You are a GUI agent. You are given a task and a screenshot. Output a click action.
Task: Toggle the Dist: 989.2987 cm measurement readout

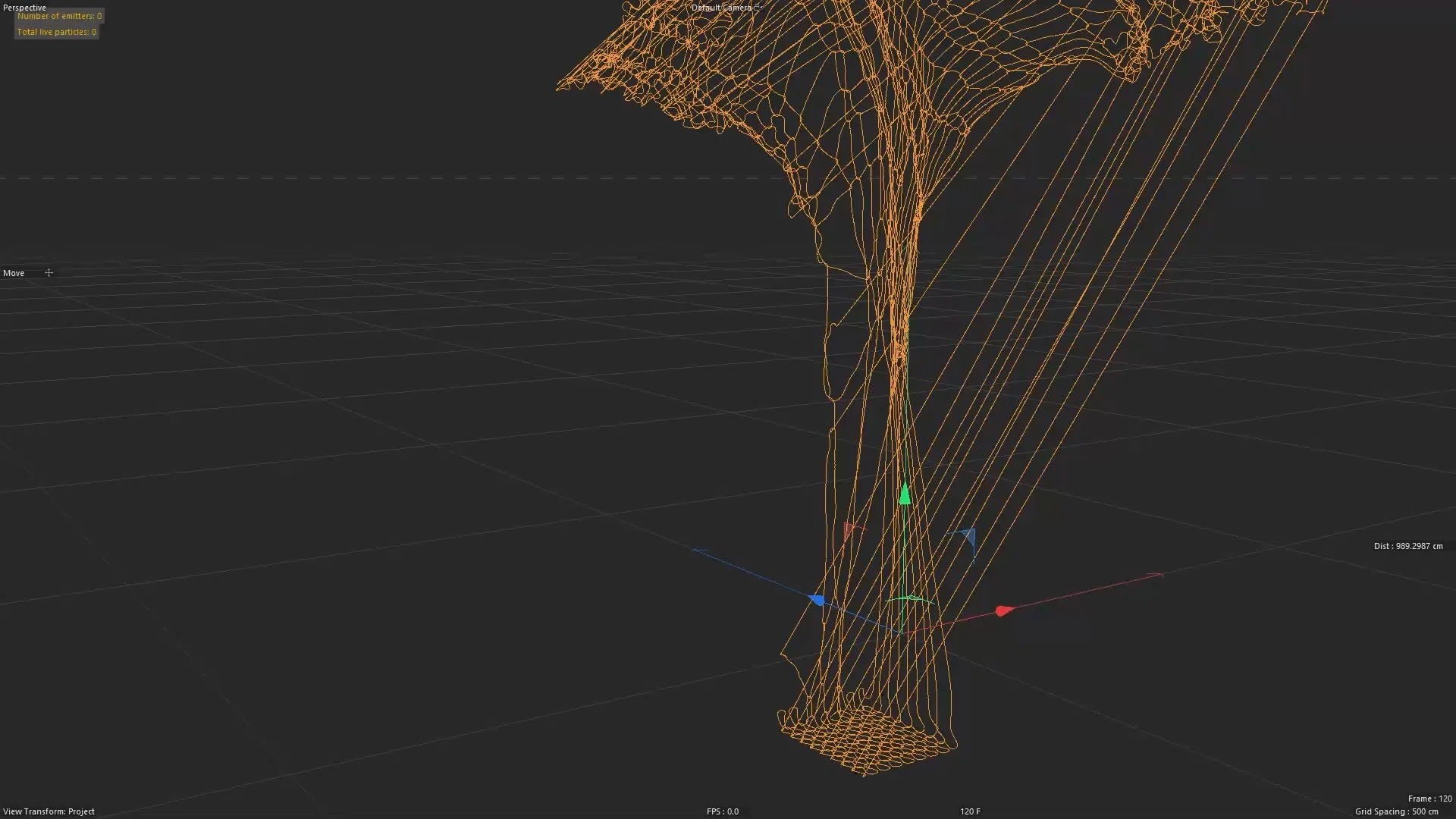pyautogui.click(x=1407, y=545)
